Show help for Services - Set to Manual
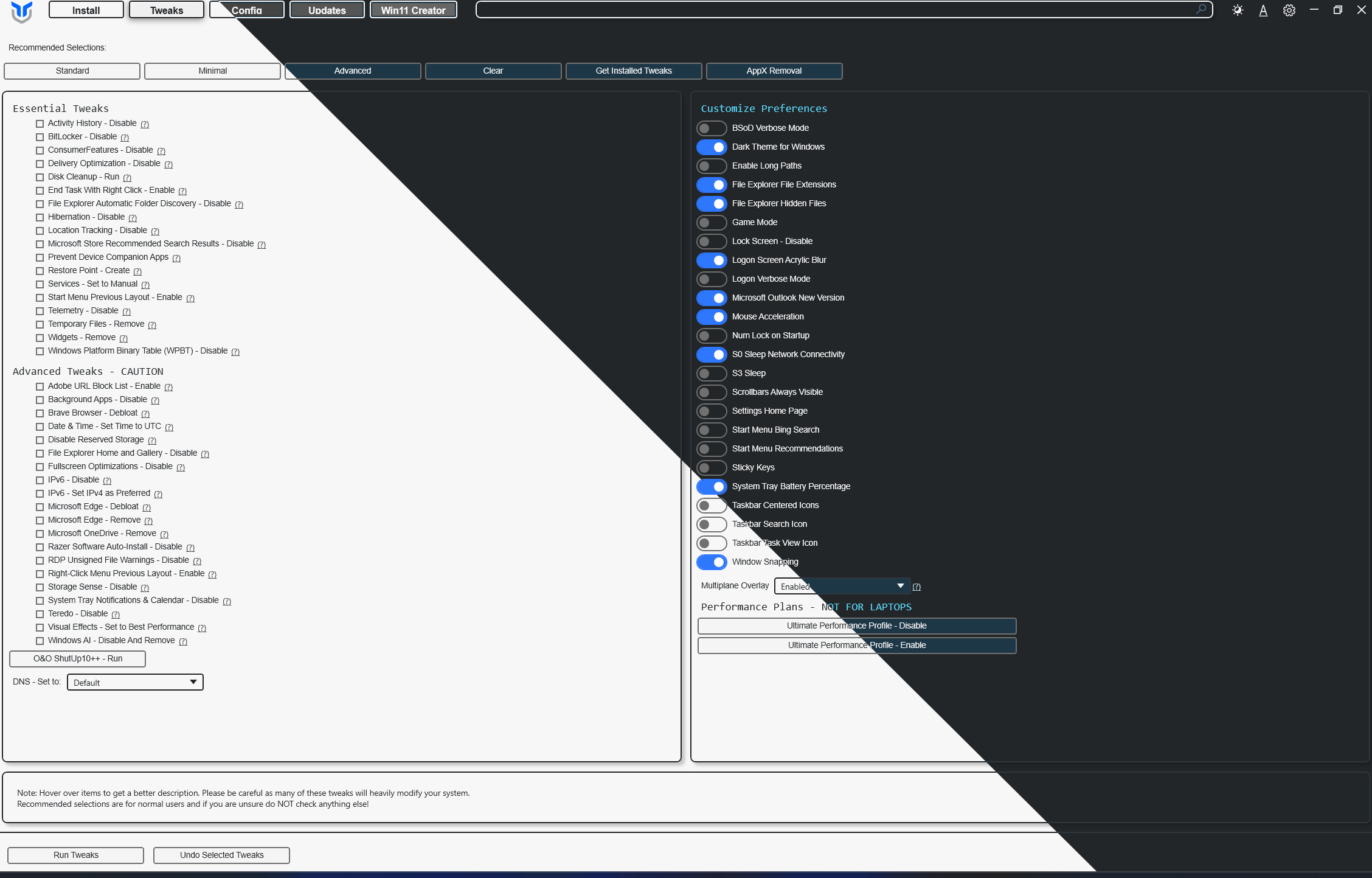 145,285
